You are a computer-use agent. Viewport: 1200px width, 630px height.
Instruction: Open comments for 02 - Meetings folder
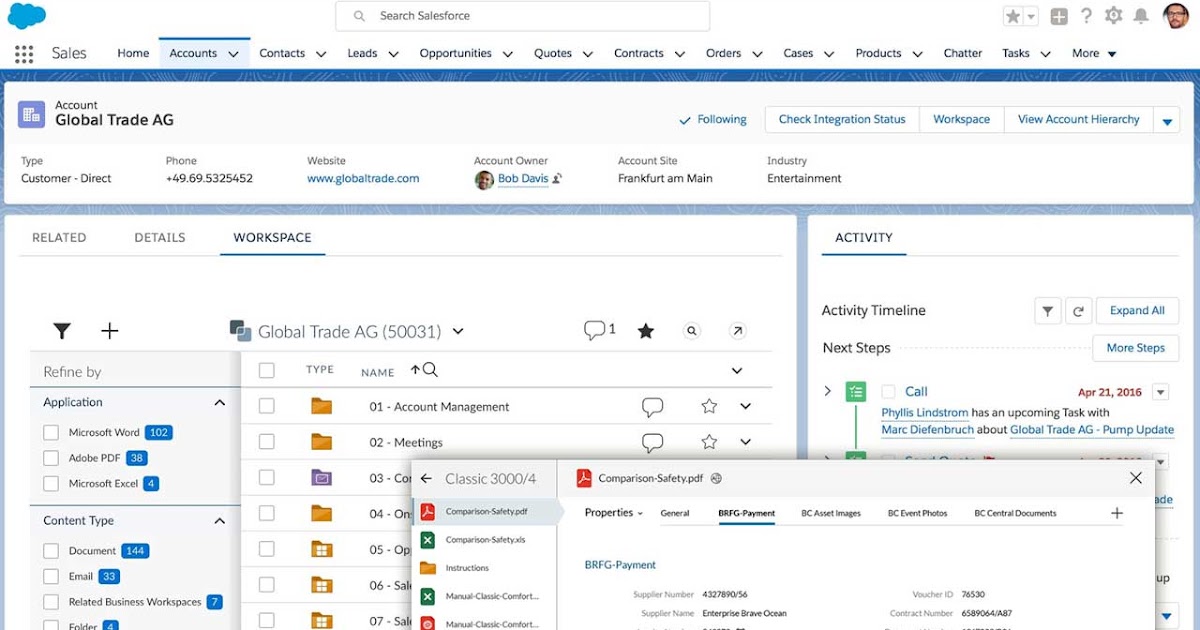coord(653,442)
